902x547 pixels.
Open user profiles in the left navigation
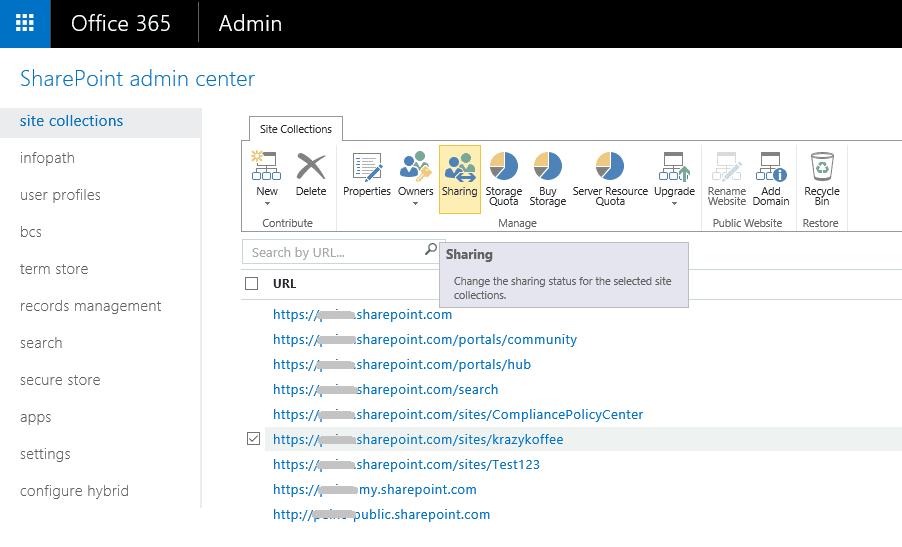(60, 196)
